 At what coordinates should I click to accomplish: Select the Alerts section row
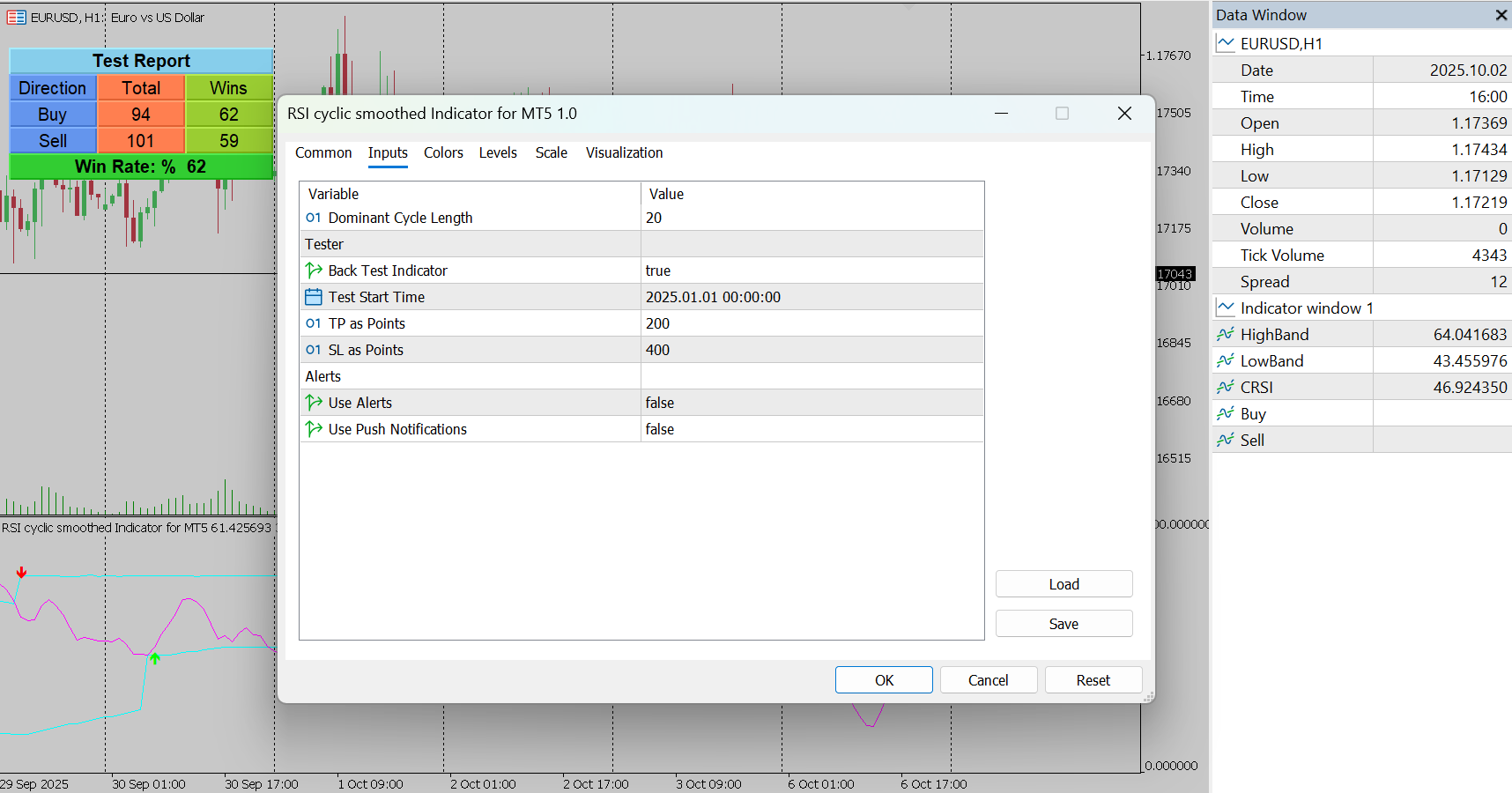[x=641, y=376]
